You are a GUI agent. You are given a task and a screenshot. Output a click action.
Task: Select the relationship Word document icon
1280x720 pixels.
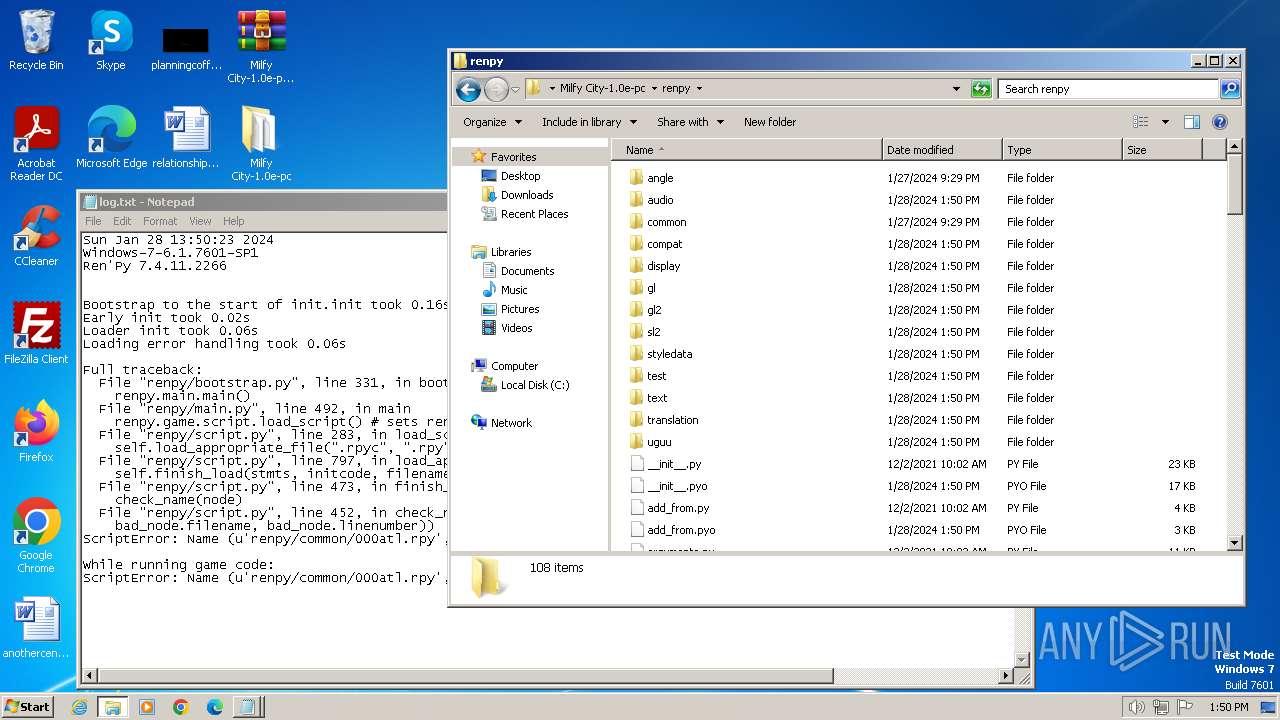[x=186, y=138]
